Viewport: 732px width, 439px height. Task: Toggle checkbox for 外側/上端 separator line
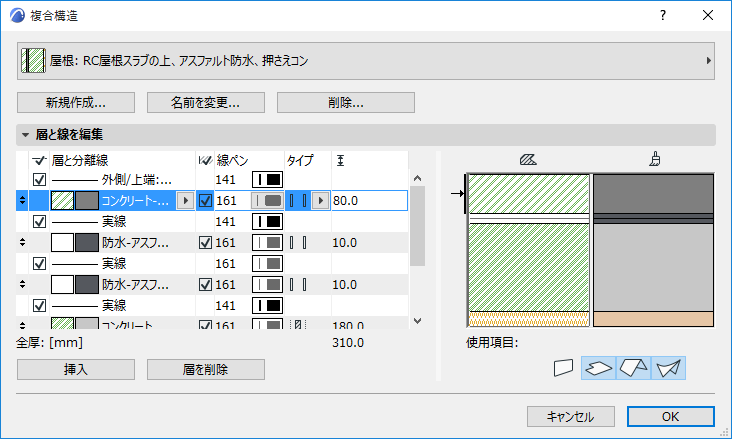(x=39, y=180)
